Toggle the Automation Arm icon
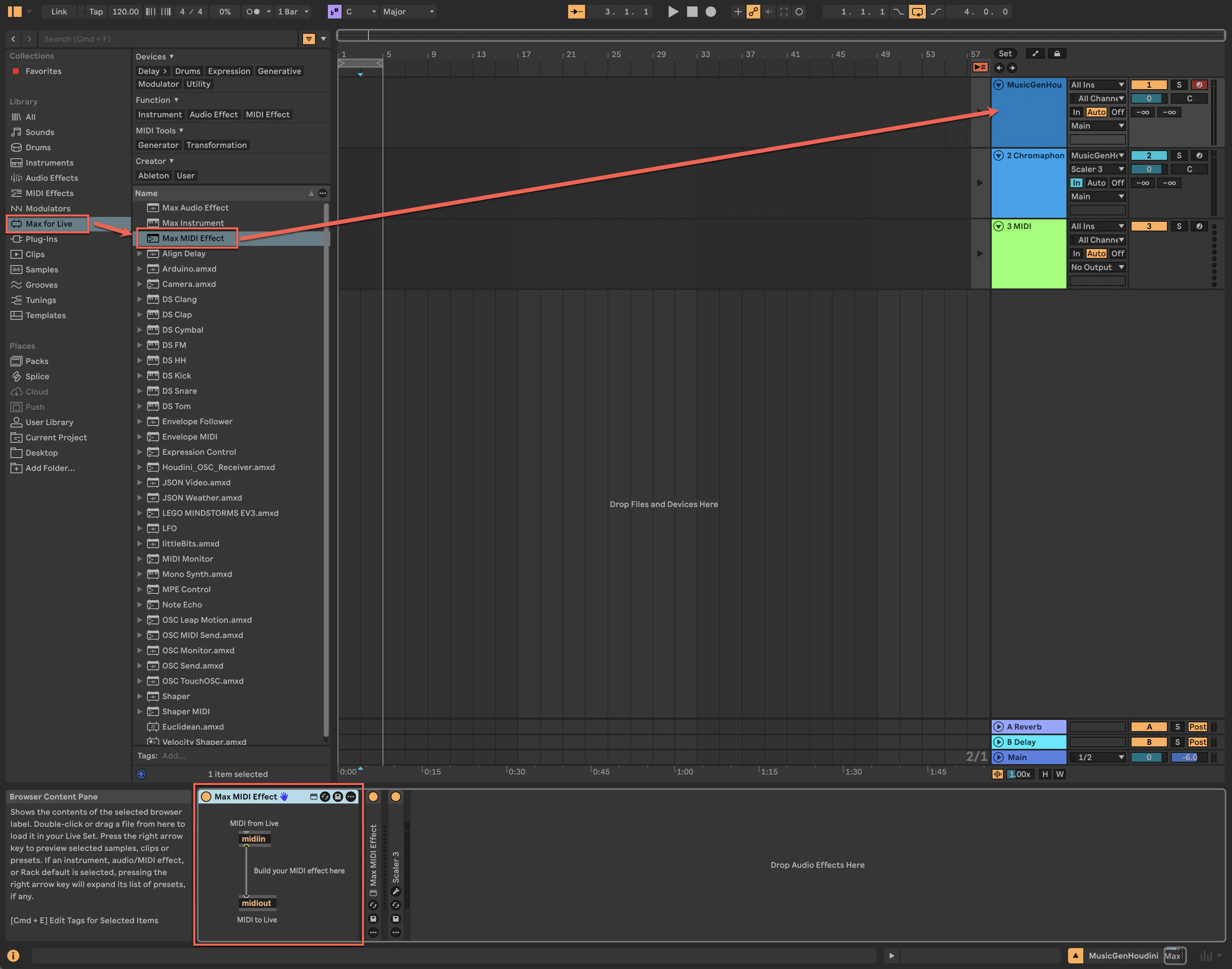1232x969 pixels. click(x=753, y=11)
